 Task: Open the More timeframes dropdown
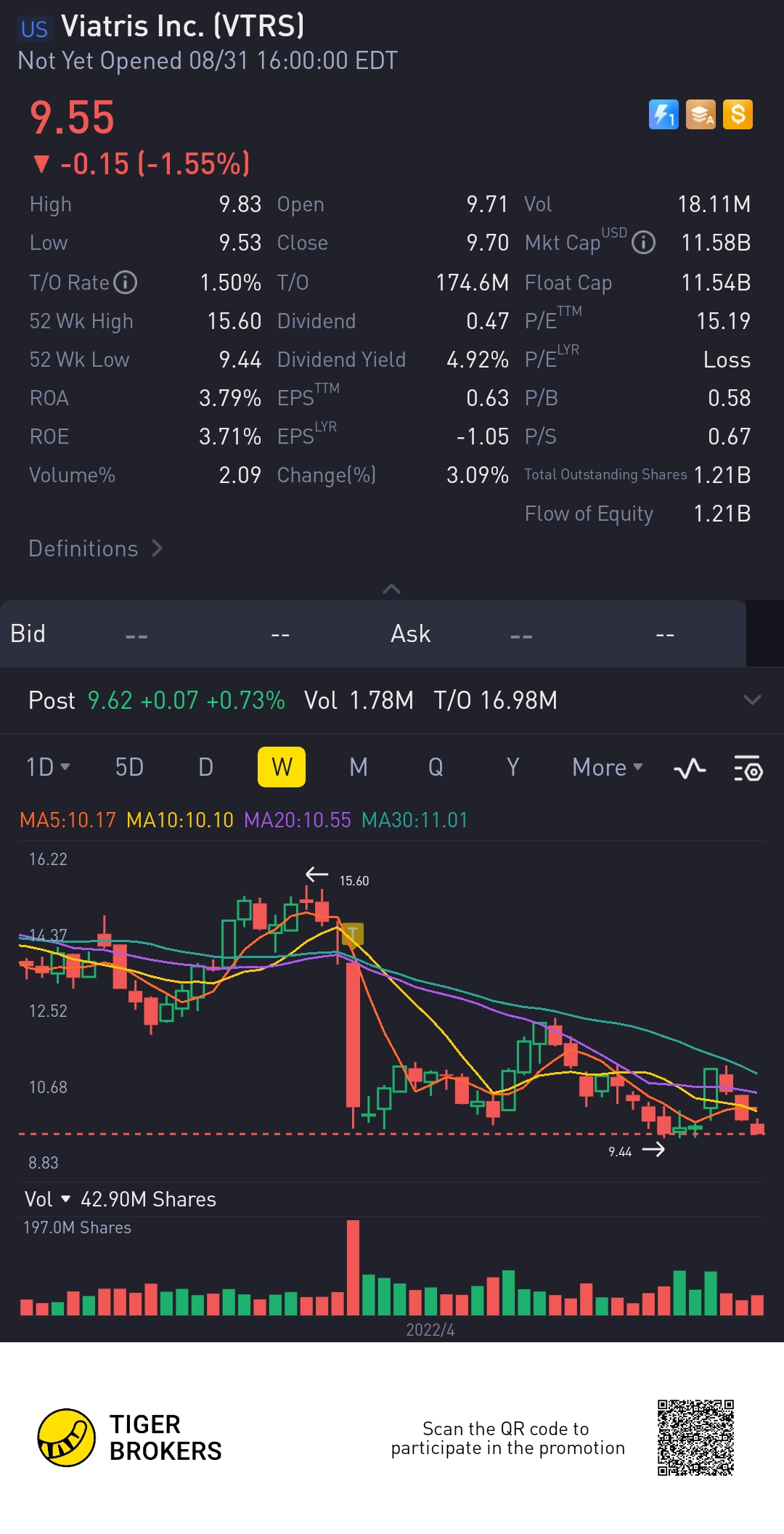(607, 767)
